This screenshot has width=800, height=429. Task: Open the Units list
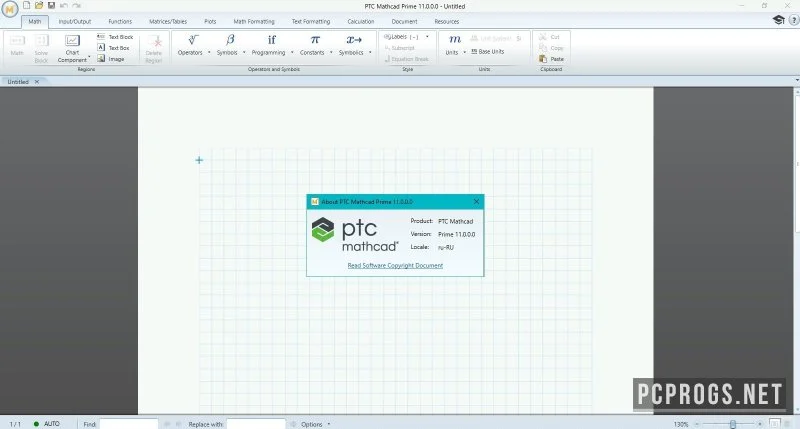[x=452, y=45]
